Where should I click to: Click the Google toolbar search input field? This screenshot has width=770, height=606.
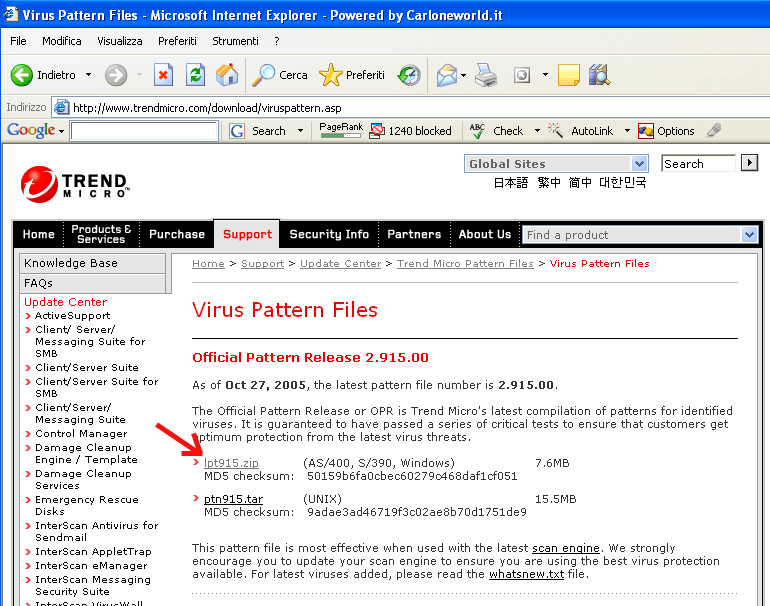tap(144, 131)
